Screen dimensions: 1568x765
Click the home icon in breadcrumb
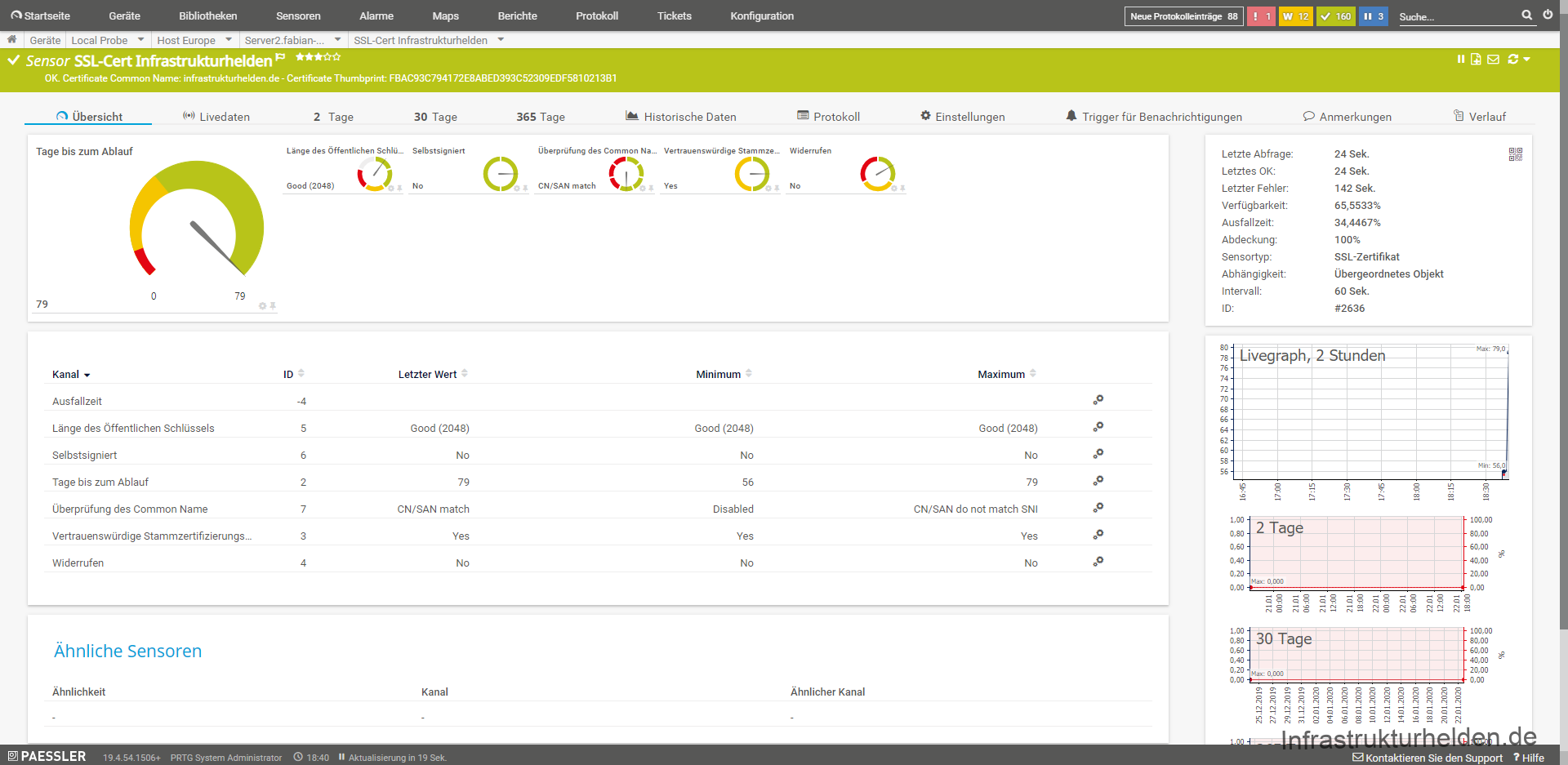(11, 39)
